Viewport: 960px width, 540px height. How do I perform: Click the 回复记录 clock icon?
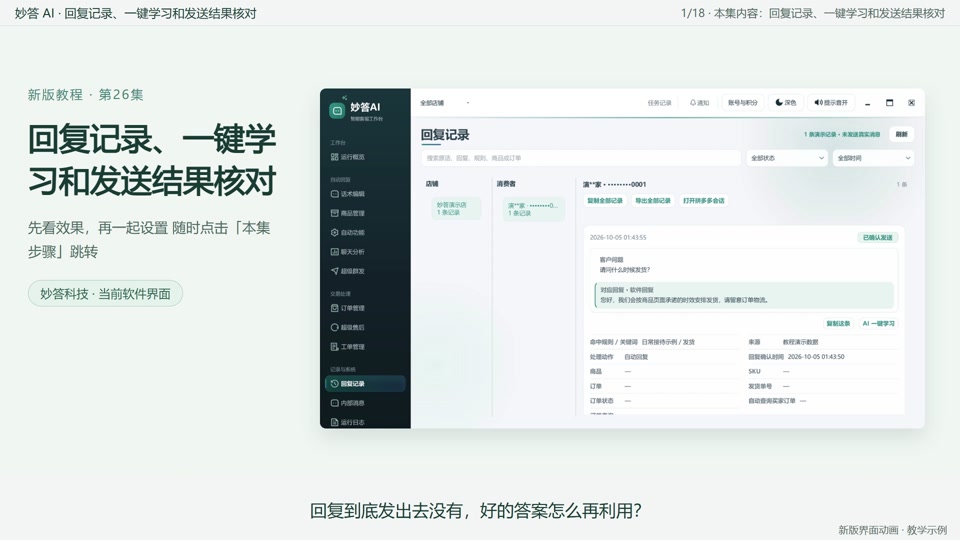click(x=334, y=383)
